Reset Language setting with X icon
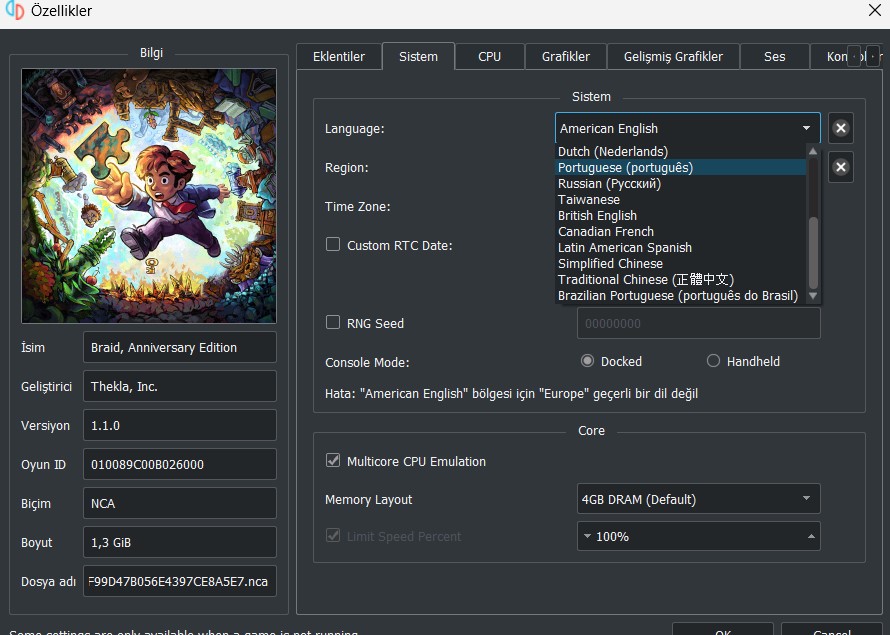This screenshot has width=890, height=635. click(841, 128)
